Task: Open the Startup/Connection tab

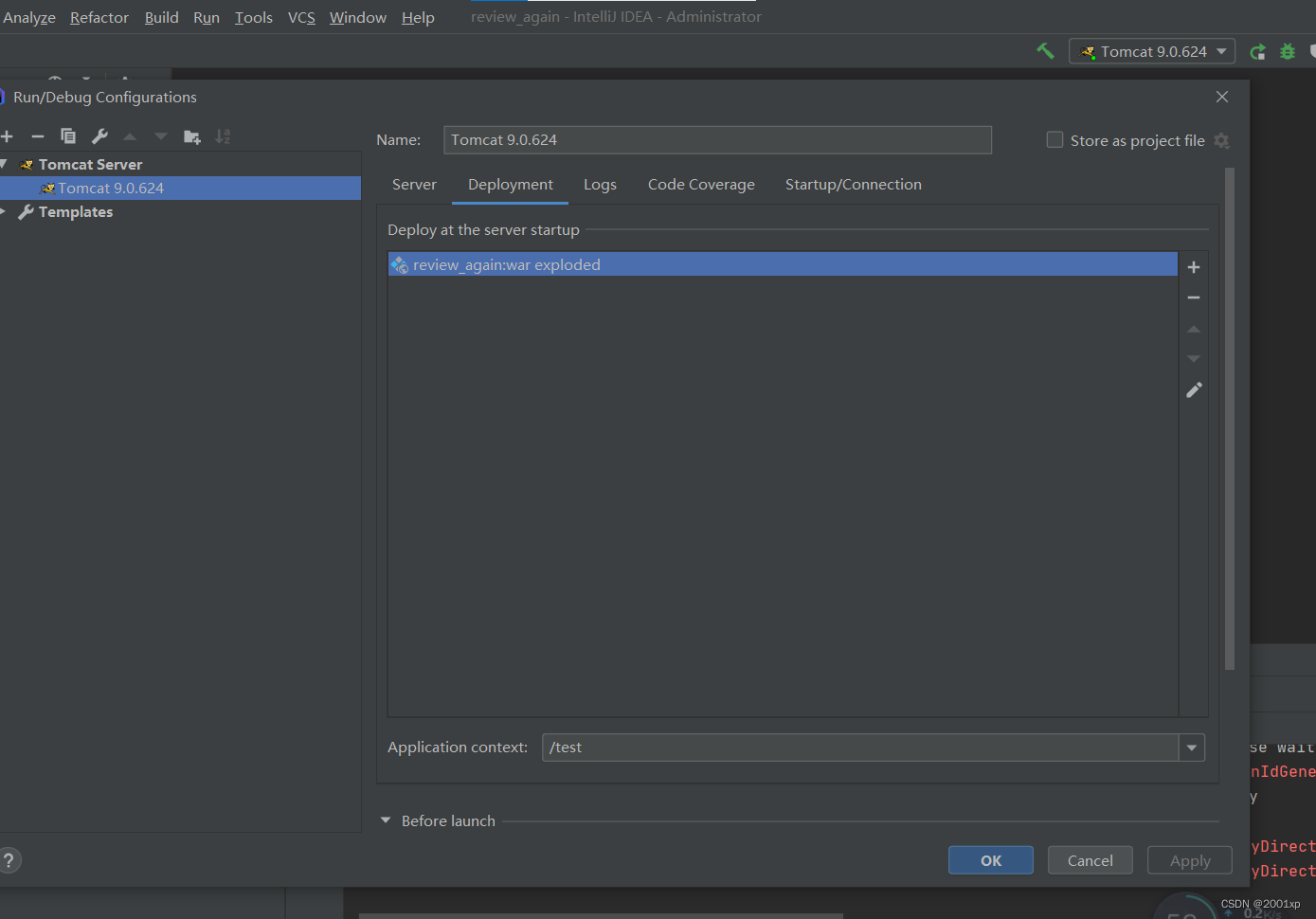Action: pos(854,185)
